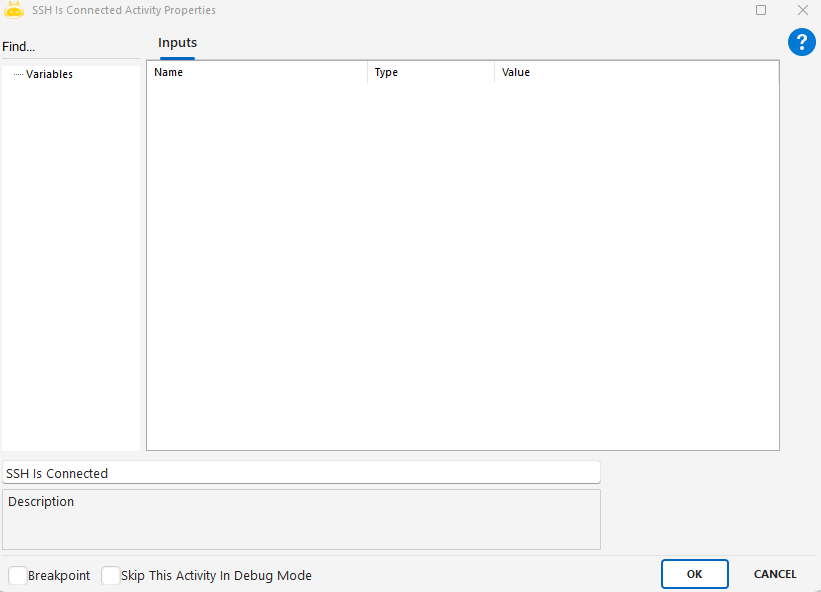
Task: Focus the SSH Is Connected name field
Action: pos(300,473)
